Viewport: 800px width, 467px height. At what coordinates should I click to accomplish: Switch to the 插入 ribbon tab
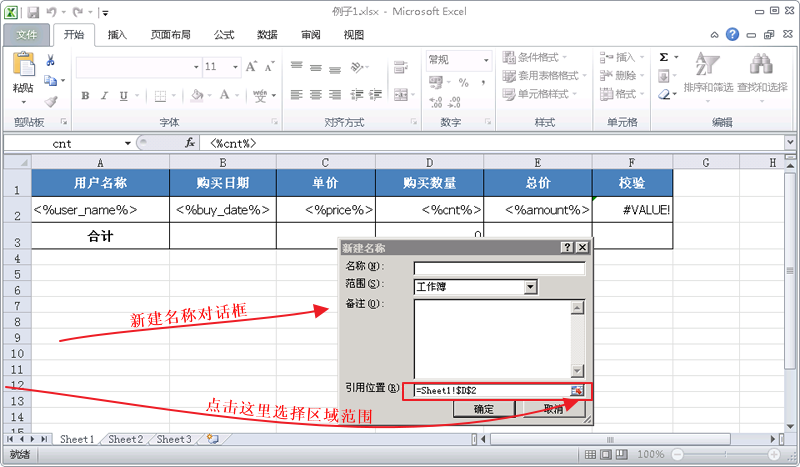pos(117,35)
